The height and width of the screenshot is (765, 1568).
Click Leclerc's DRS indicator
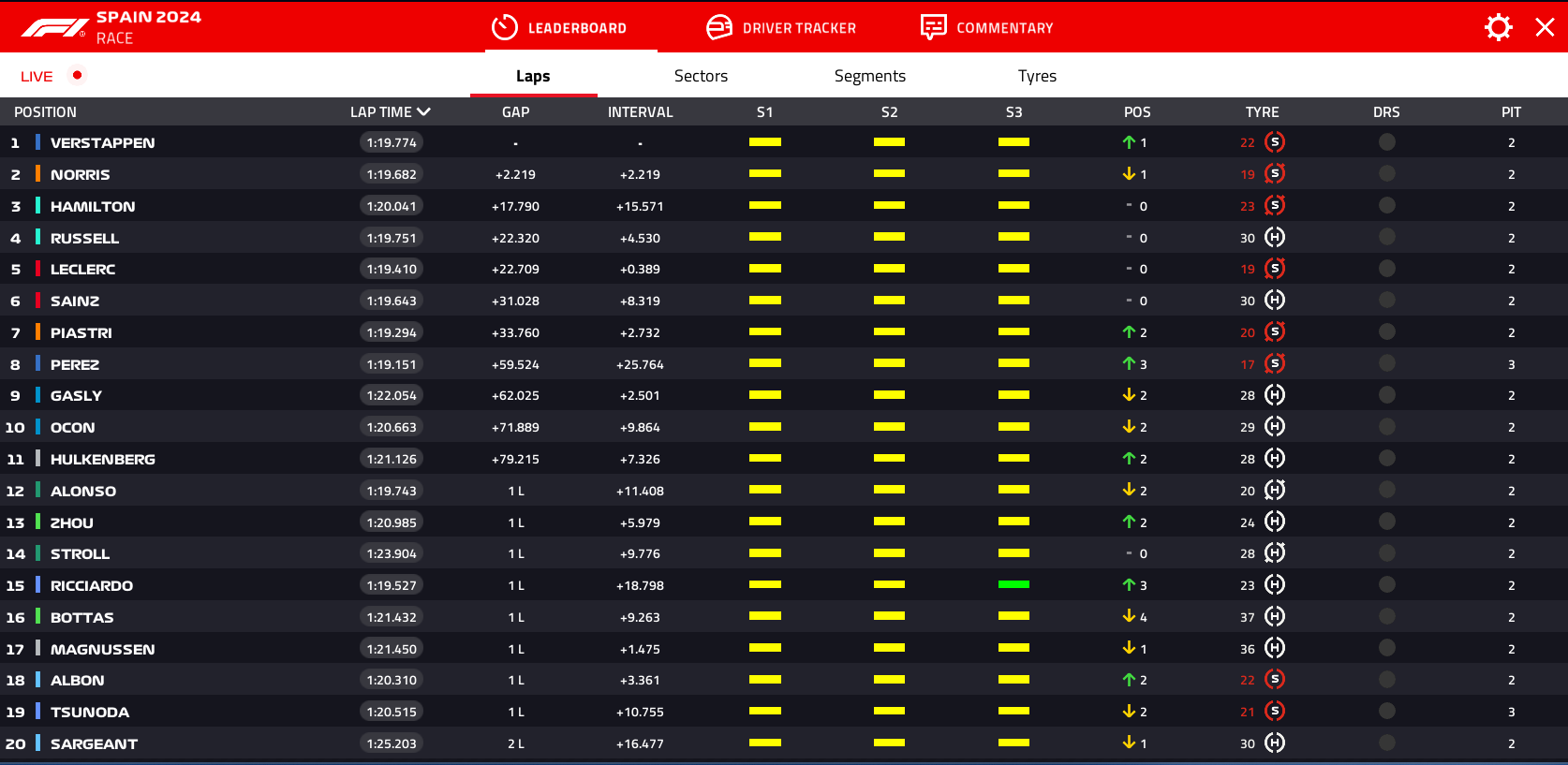click(1387, 269)
